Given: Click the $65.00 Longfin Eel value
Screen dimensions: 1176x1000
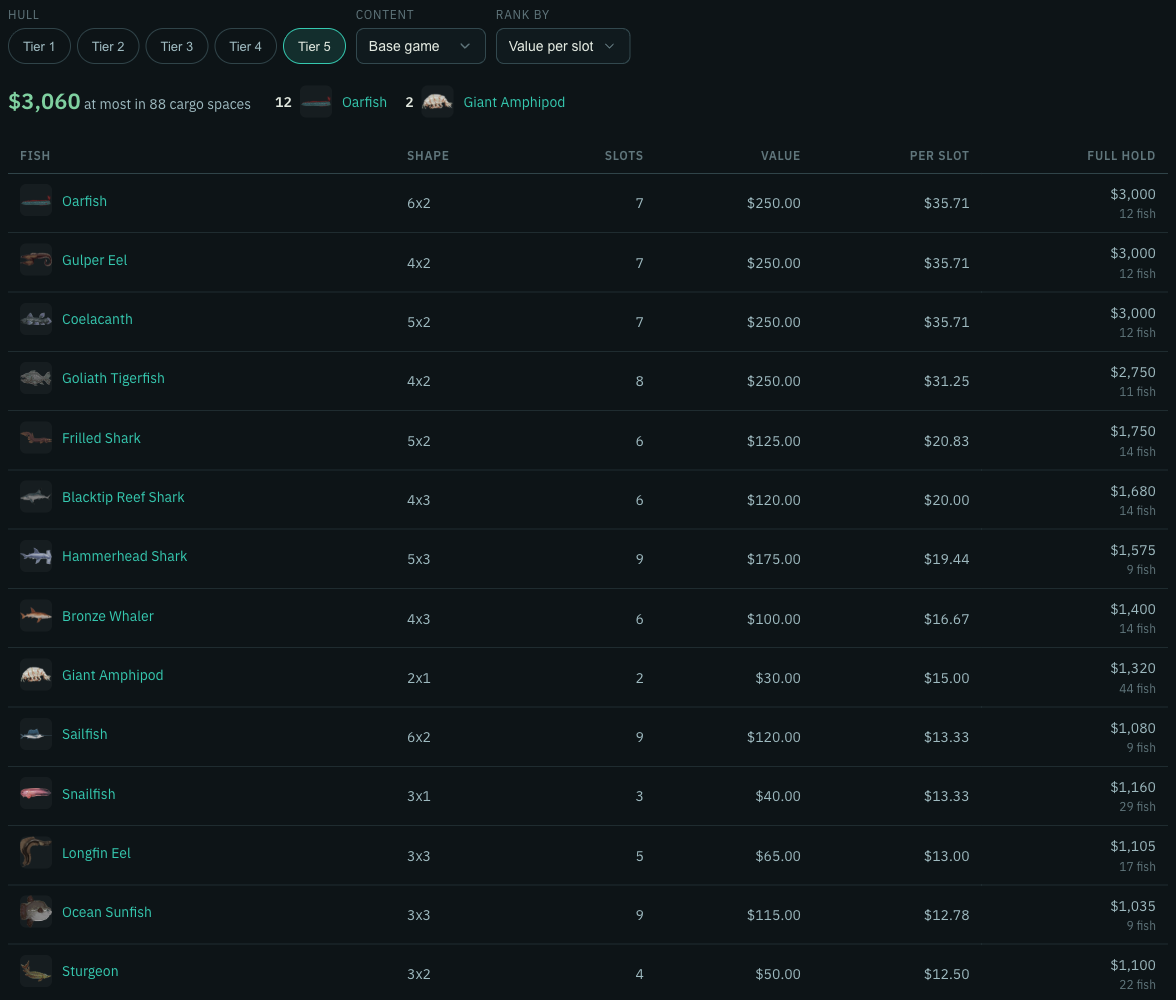Looking at the screenshot, I should tap(778, 856).
